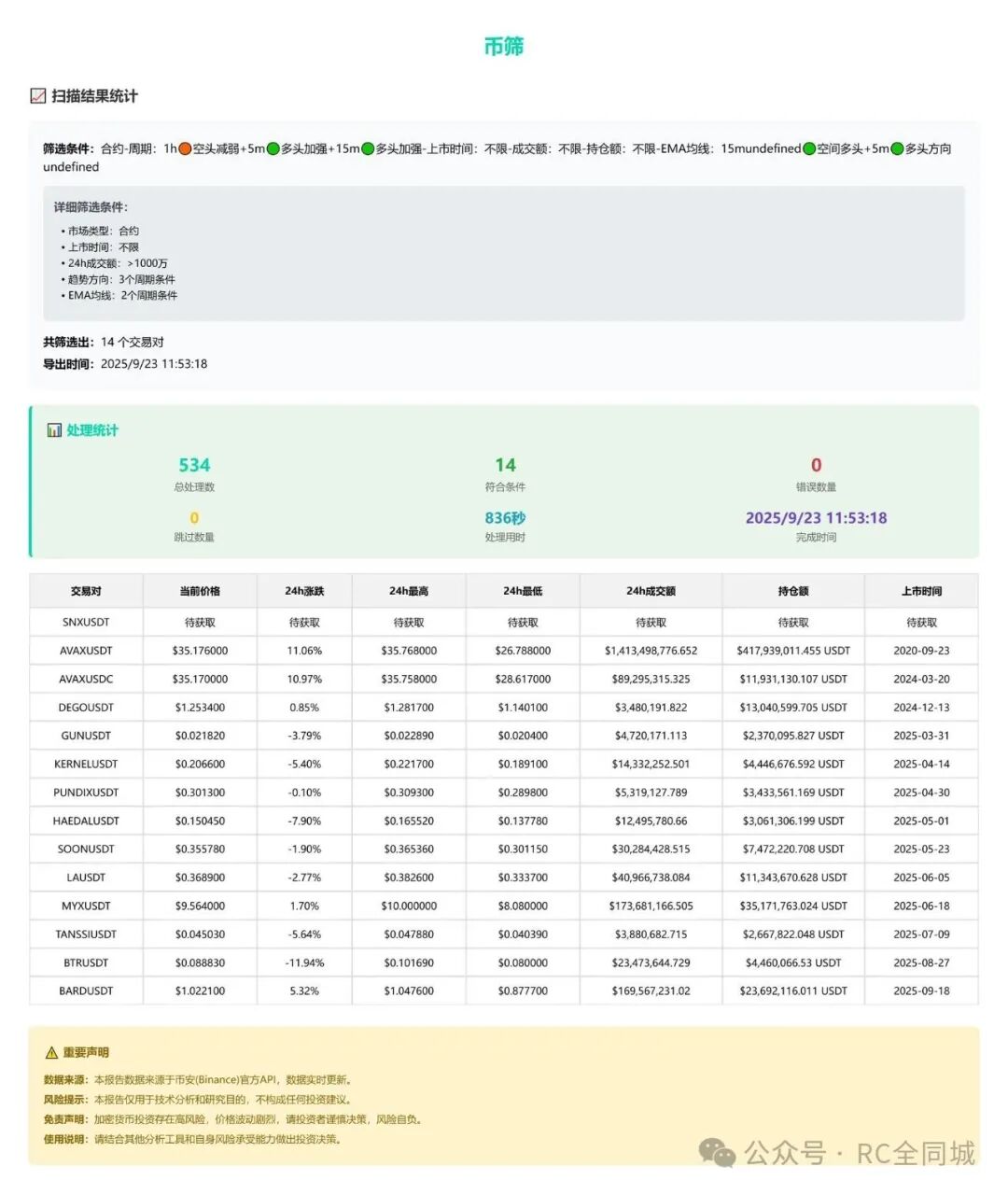Screen dimensions: 1008x1194
Task: Select the 24h最高 column header
Action: [409, 592]
